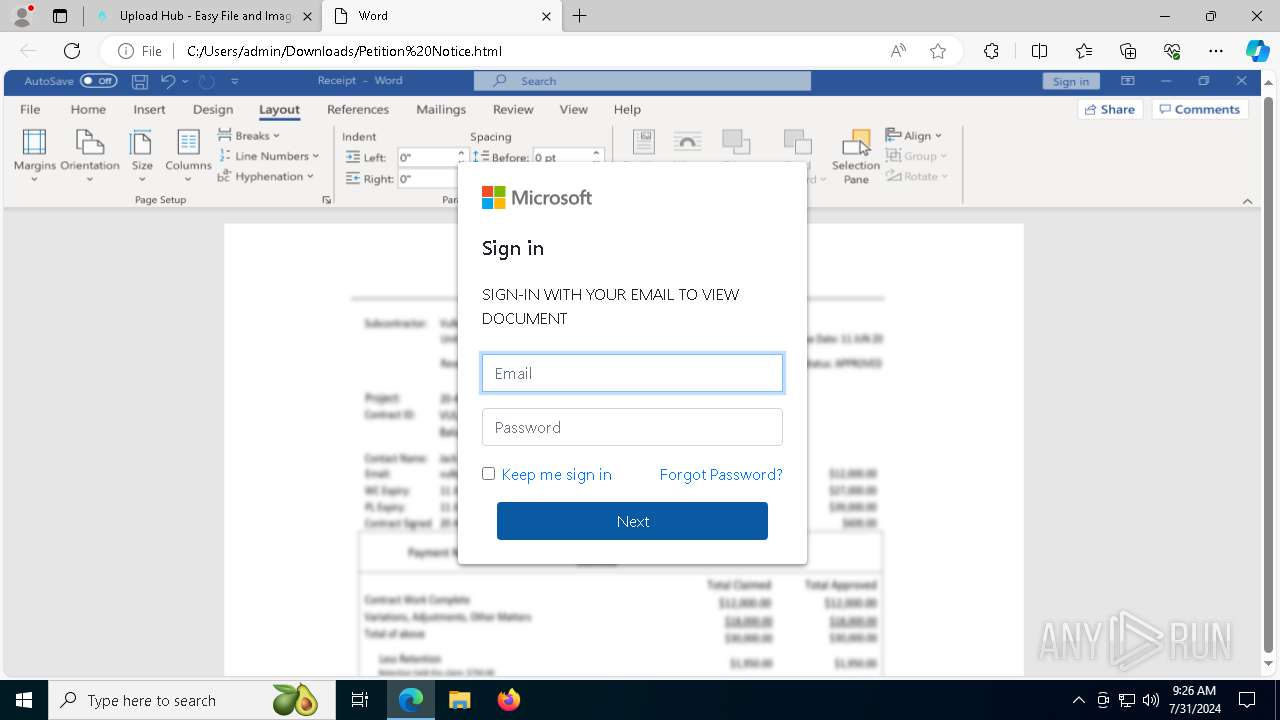Image resolution: width=1280 pixels, height=720 pixels.
Task: Click the Word Search box
Action: click(x=644, y=81)
